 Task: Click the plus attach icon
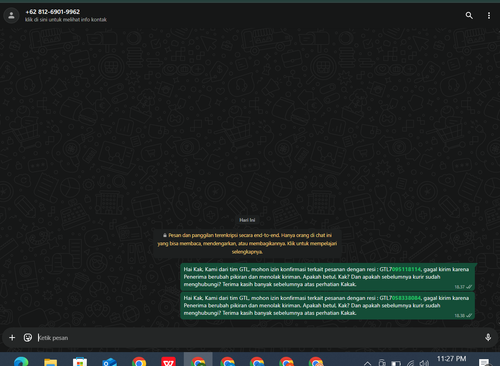pyautogui.click(x=12, y=338)
